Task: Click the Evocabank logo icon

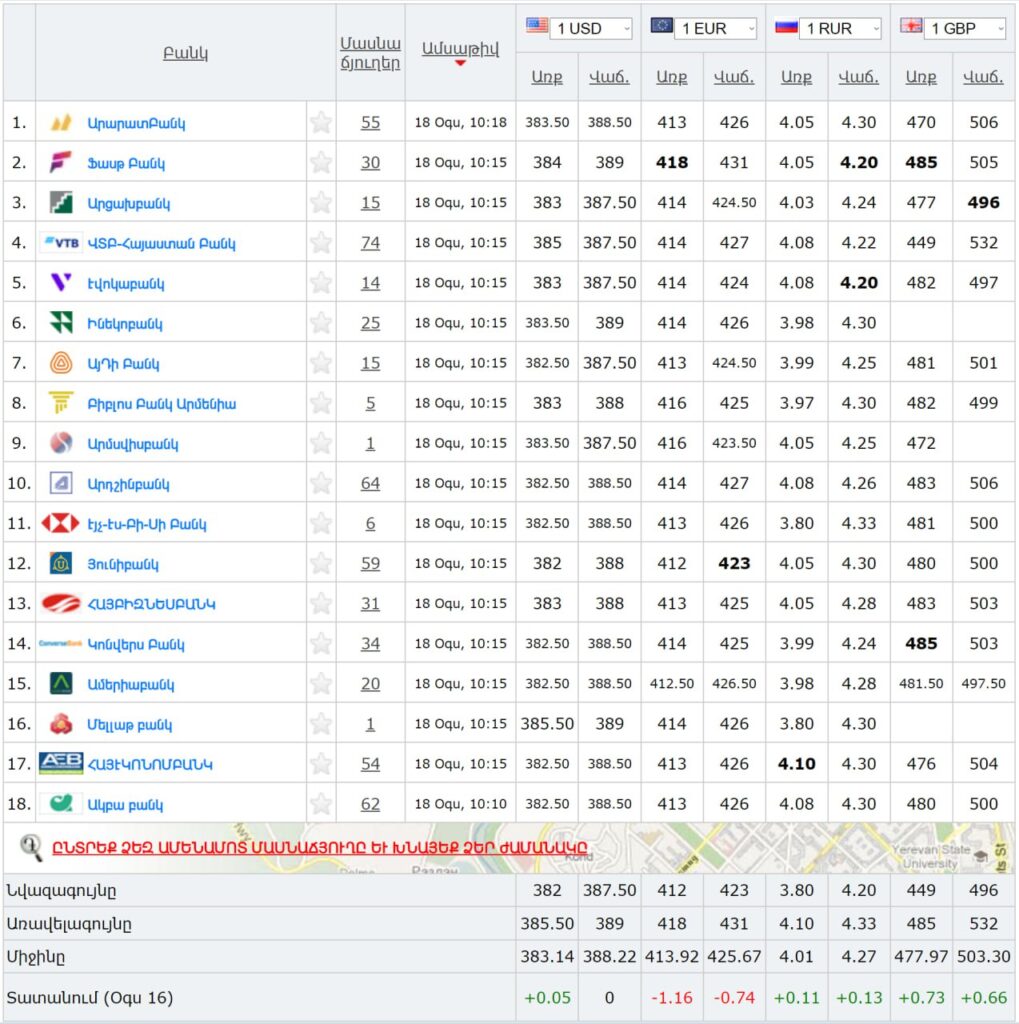Action: (61, 283)
